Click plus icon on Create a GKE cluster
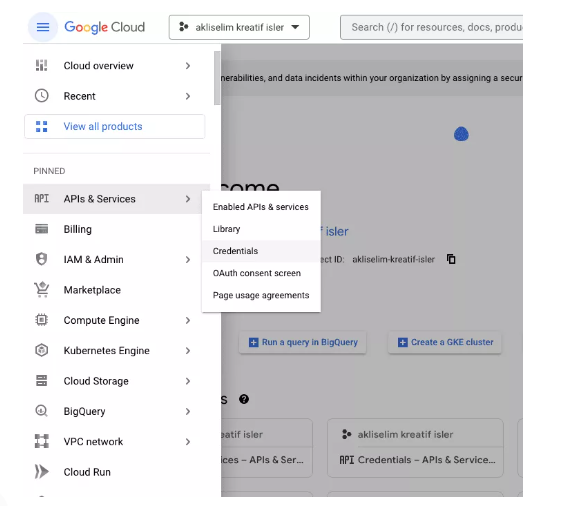 (x=403, y=342)
